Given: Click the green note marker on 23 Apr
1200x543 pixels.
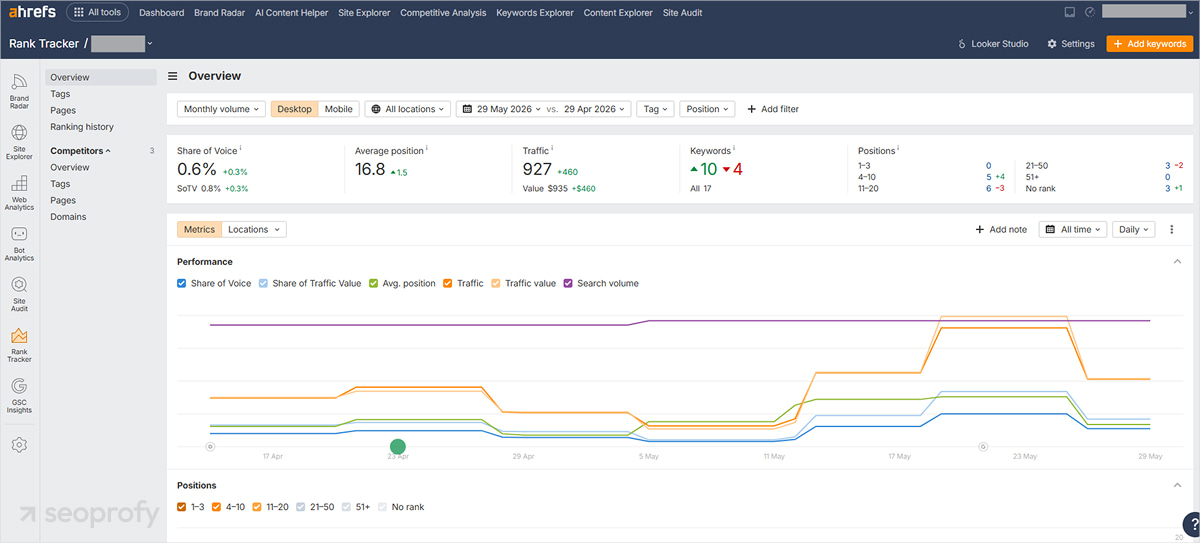Looking at the screenshot, I should click(x=398, y=446).
